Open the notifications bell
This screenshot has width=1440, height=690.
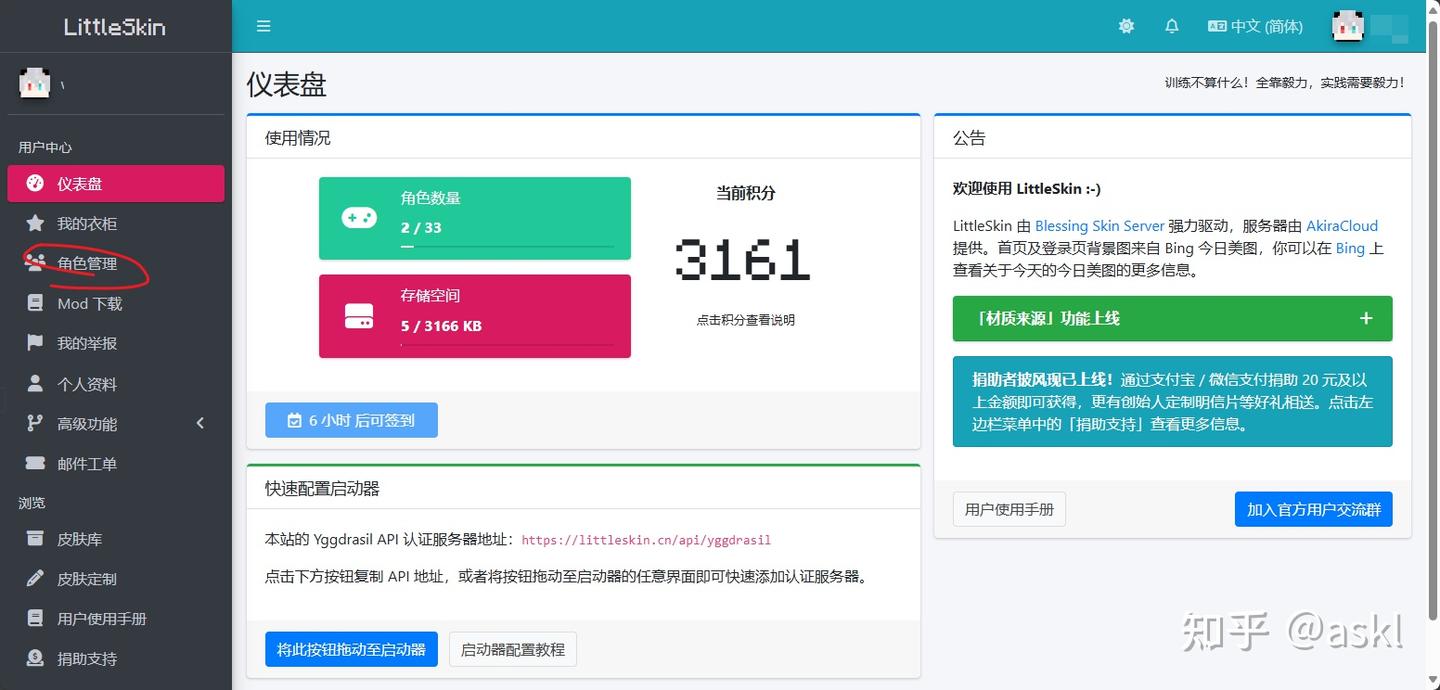tap(1171, 26)
